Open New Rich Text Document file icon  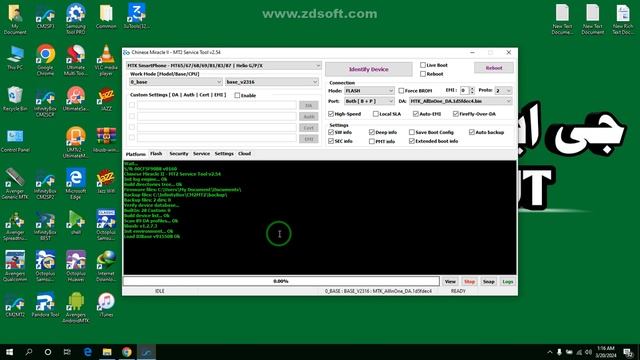623,19
